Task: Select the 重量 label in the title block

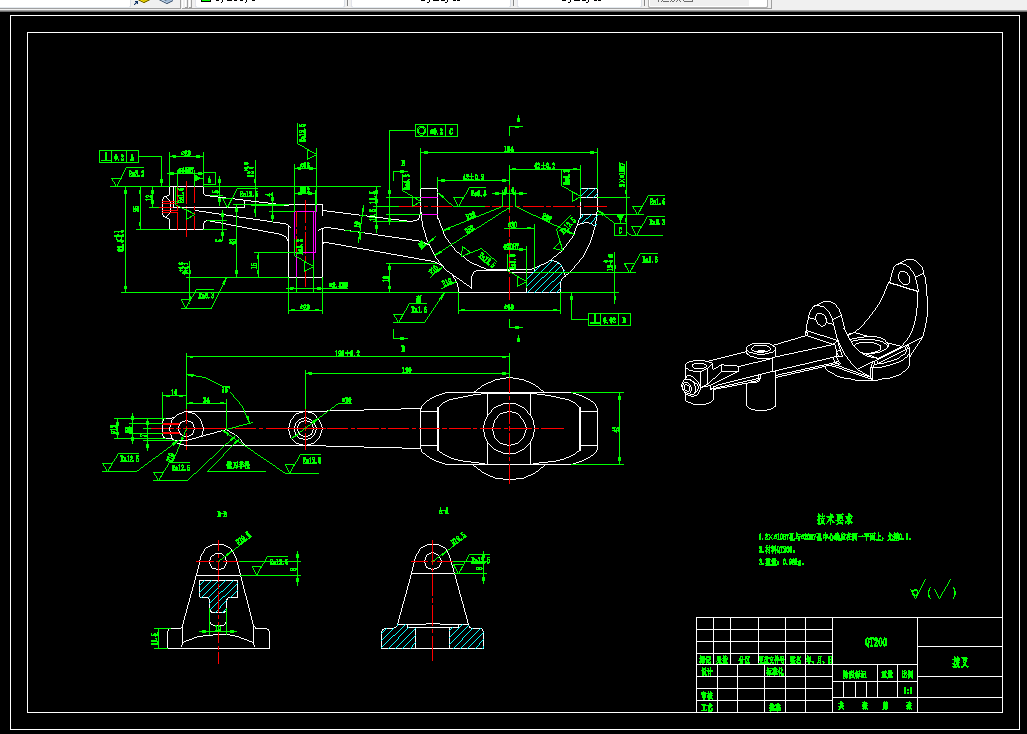Action: [x=887, y=674]
